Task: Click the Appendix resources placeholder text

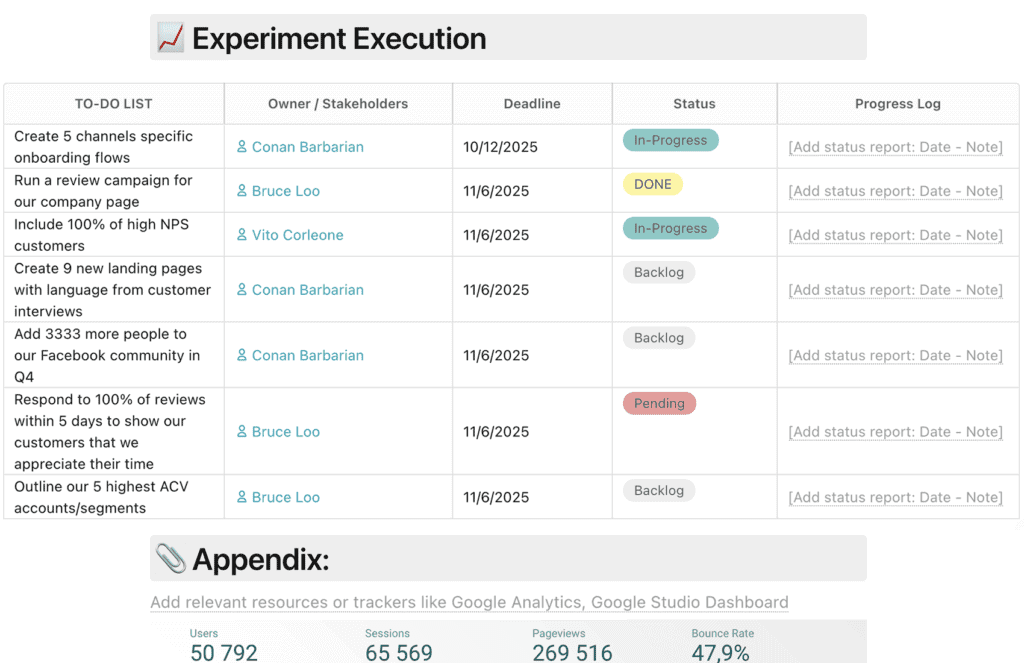Action: (469, 602)
